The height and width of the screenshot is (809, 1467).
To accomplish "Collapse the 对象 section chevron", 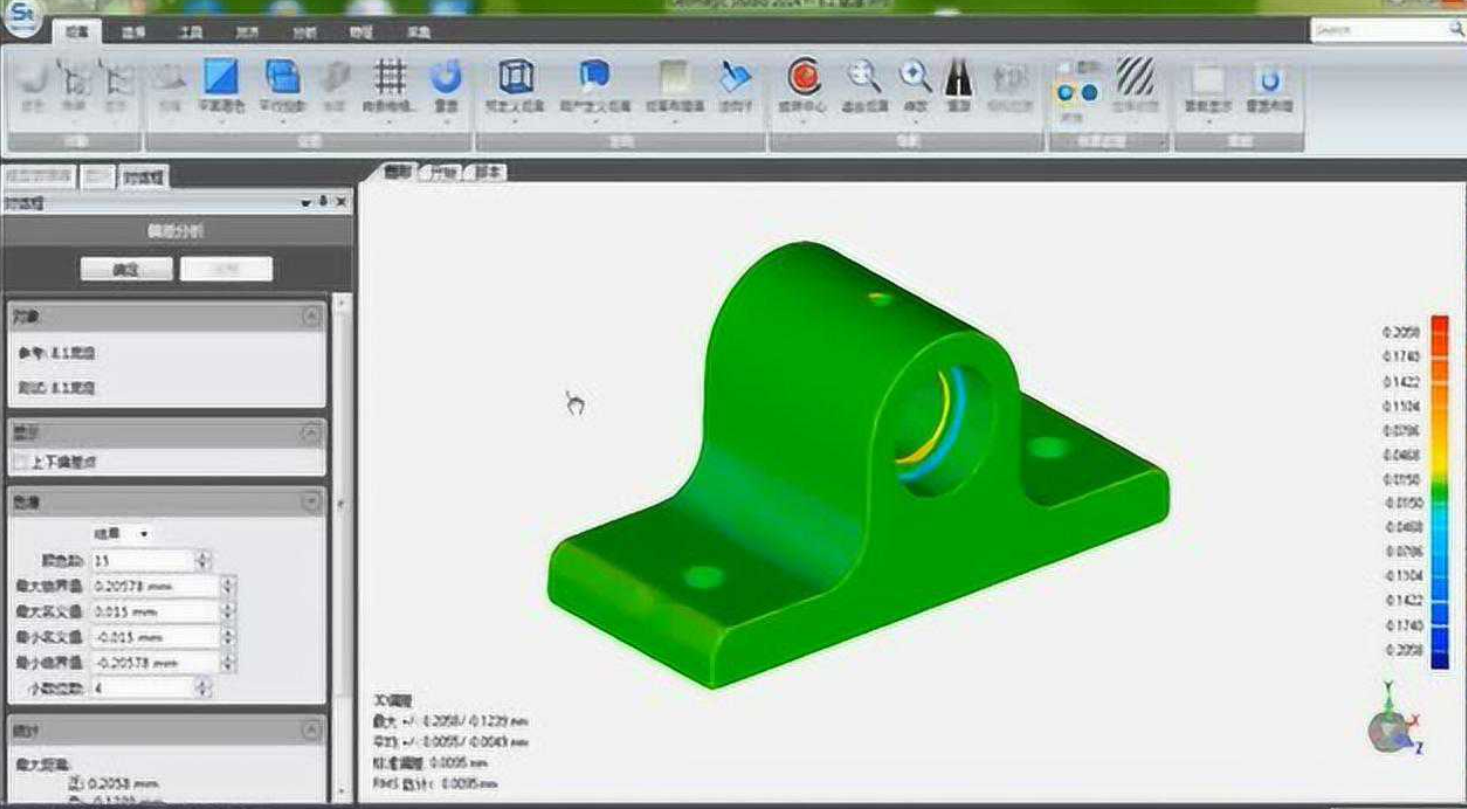I will point(312,317).
